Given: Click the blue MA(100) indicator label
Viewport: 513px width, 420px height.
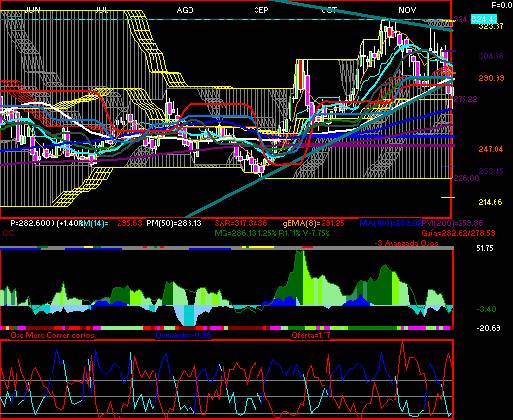Looking at the screenshot, I should click(391, 223).
